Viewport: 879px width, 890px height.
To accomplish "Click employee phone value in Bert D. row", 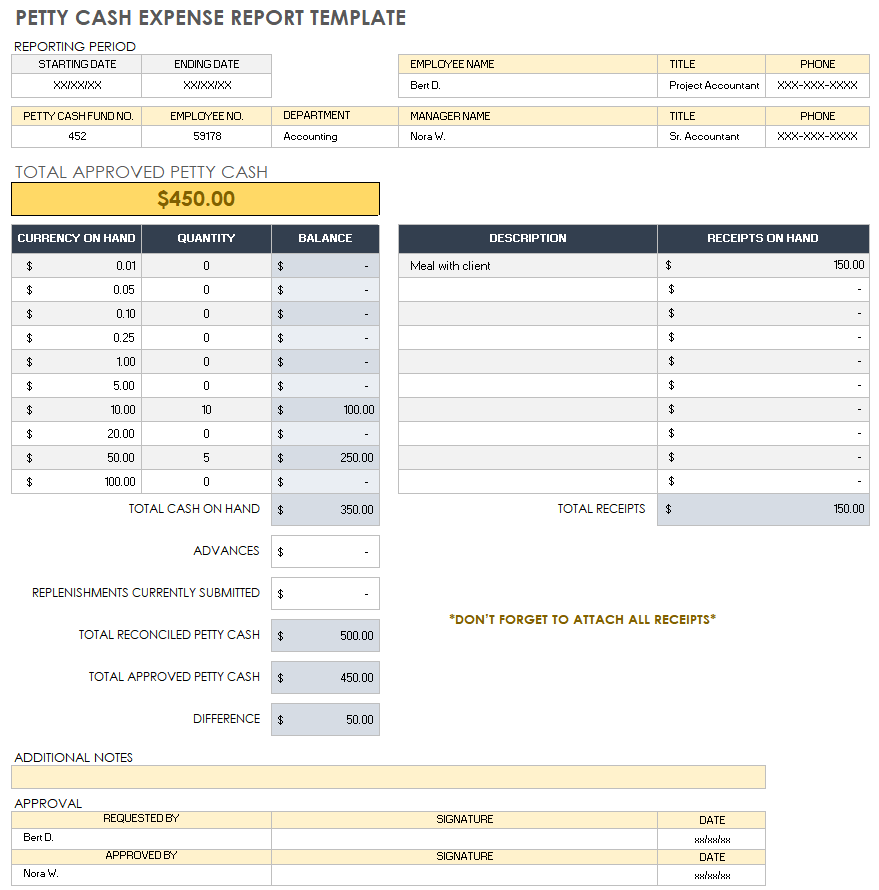I will [817, 85].
